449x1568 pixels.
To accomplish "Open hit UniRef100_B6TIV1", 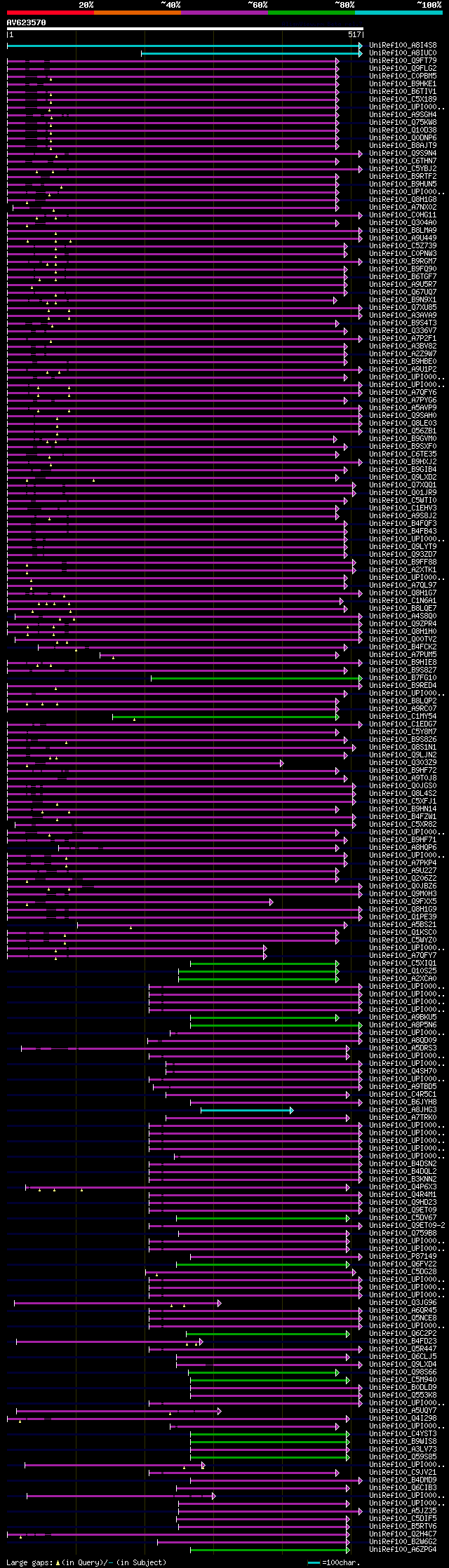I will (403, 92).
